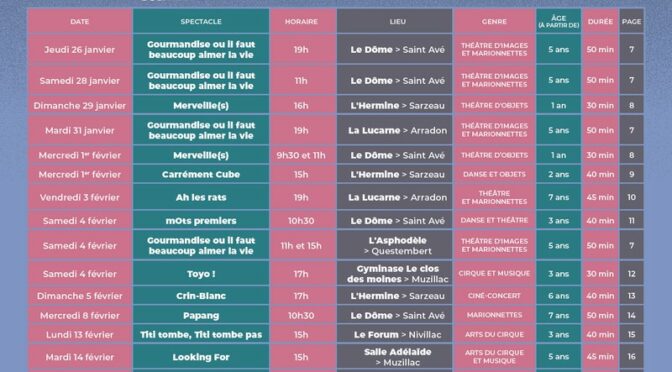
Task: Click the PAGE column header
Action: pos(632,21)
